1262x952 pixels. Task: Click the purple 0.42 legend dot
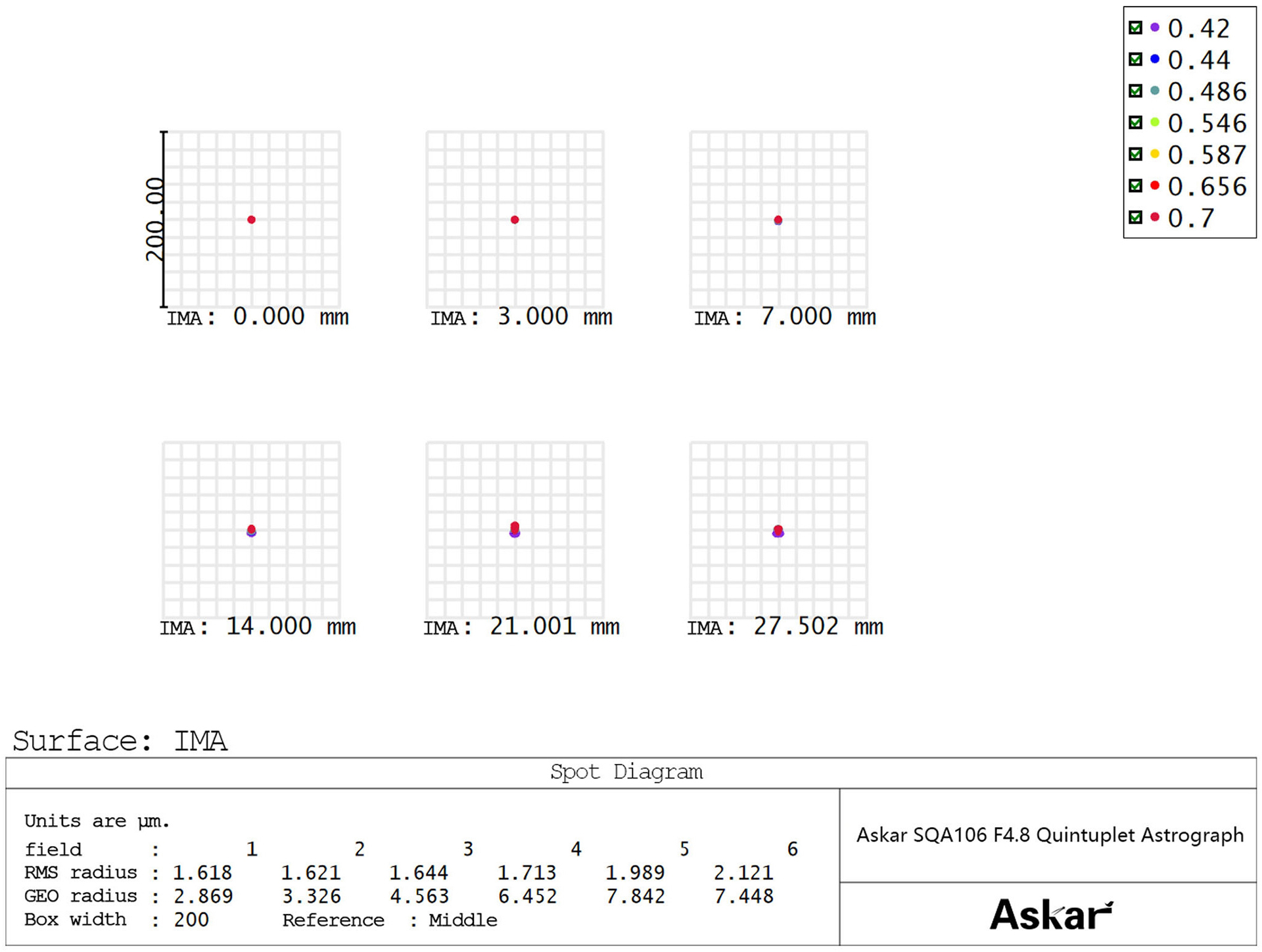pyautogui.click(x=1155, y=28)
